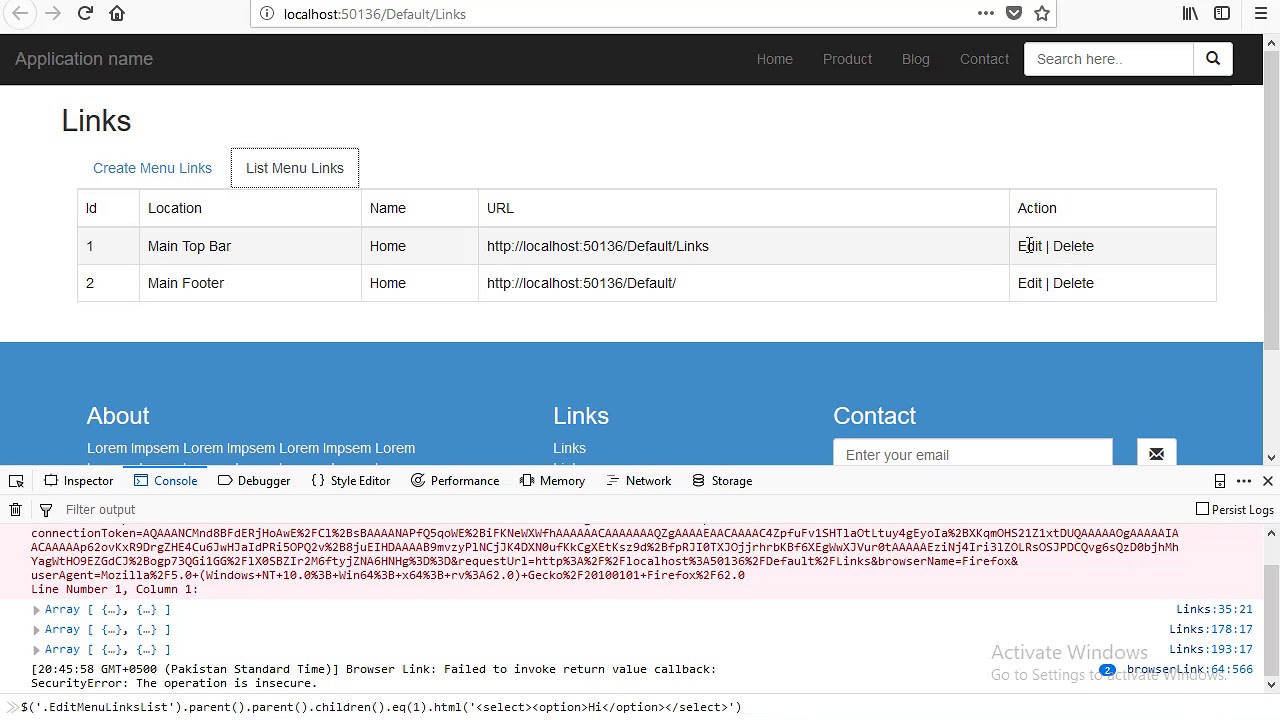Open Firefox library icon

coord(1190,14)
